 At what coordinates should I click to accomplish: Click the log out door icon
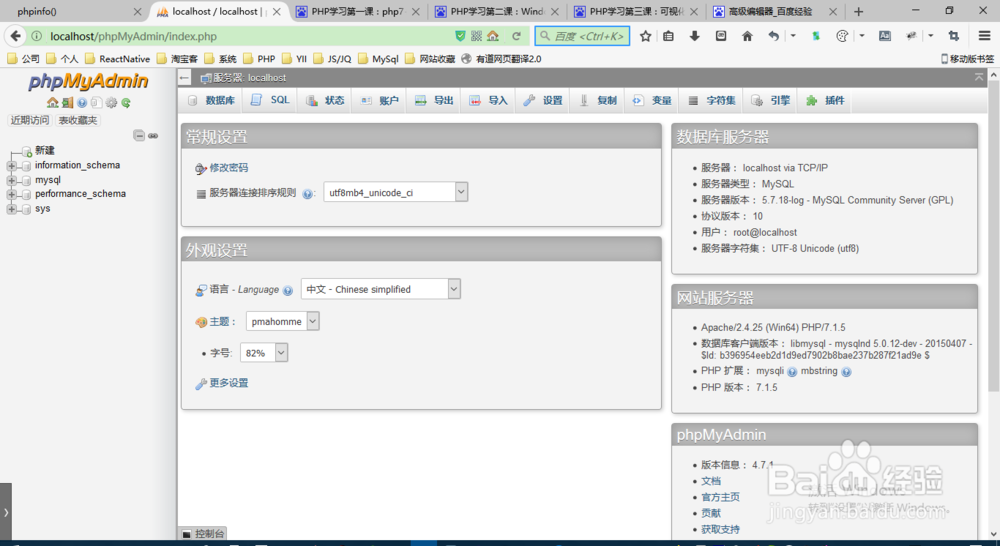[68, 103]
